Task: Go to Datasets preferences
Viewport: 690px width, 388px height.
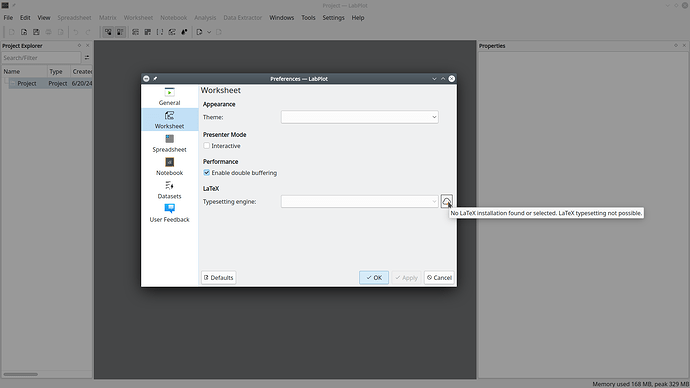Action: (169, 190)
